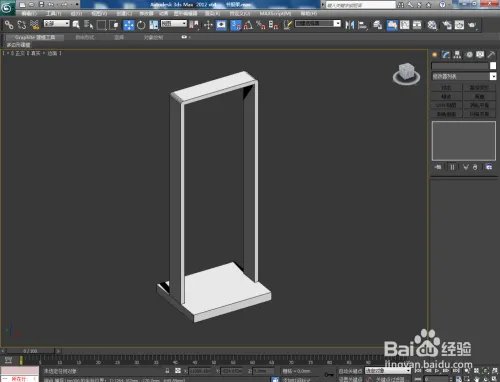Screen dimensions: 500x382
Task: Open named selection sets dropdown
Action: coord(318,23)
